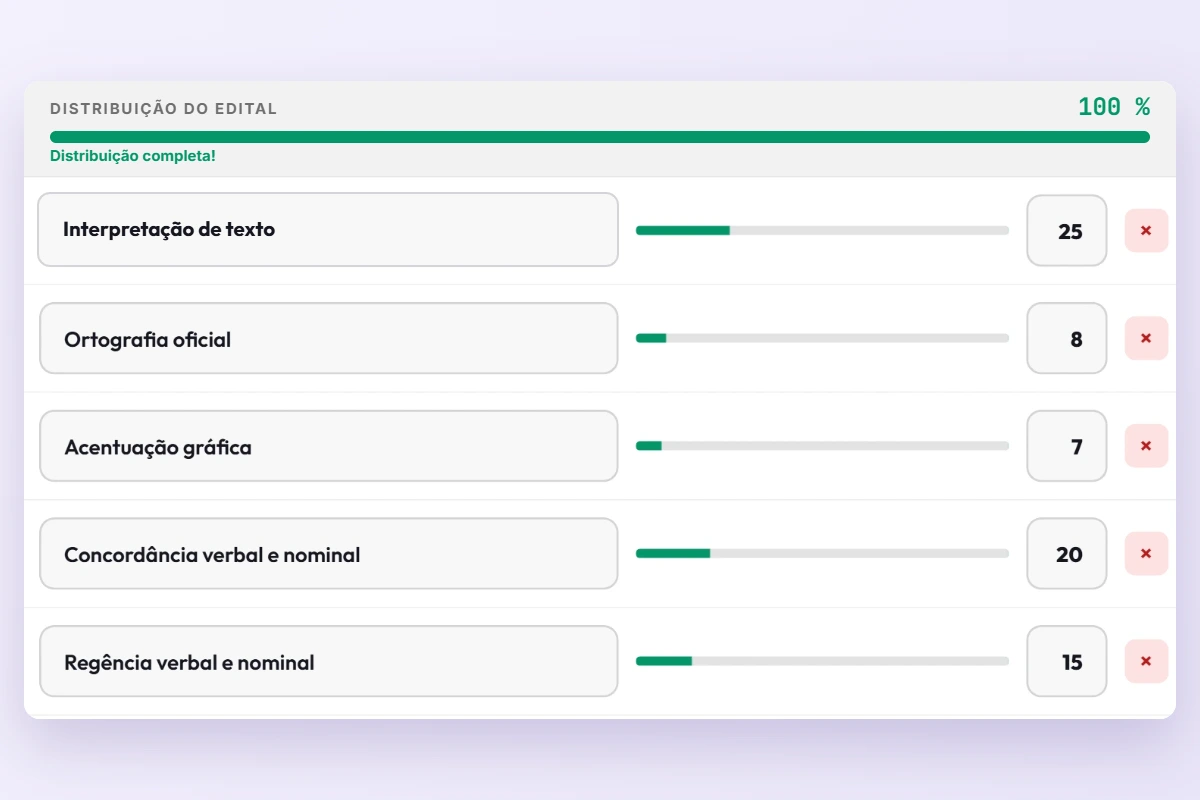
Task: Click the 100 % total indicator
Action: [1114, 107]
